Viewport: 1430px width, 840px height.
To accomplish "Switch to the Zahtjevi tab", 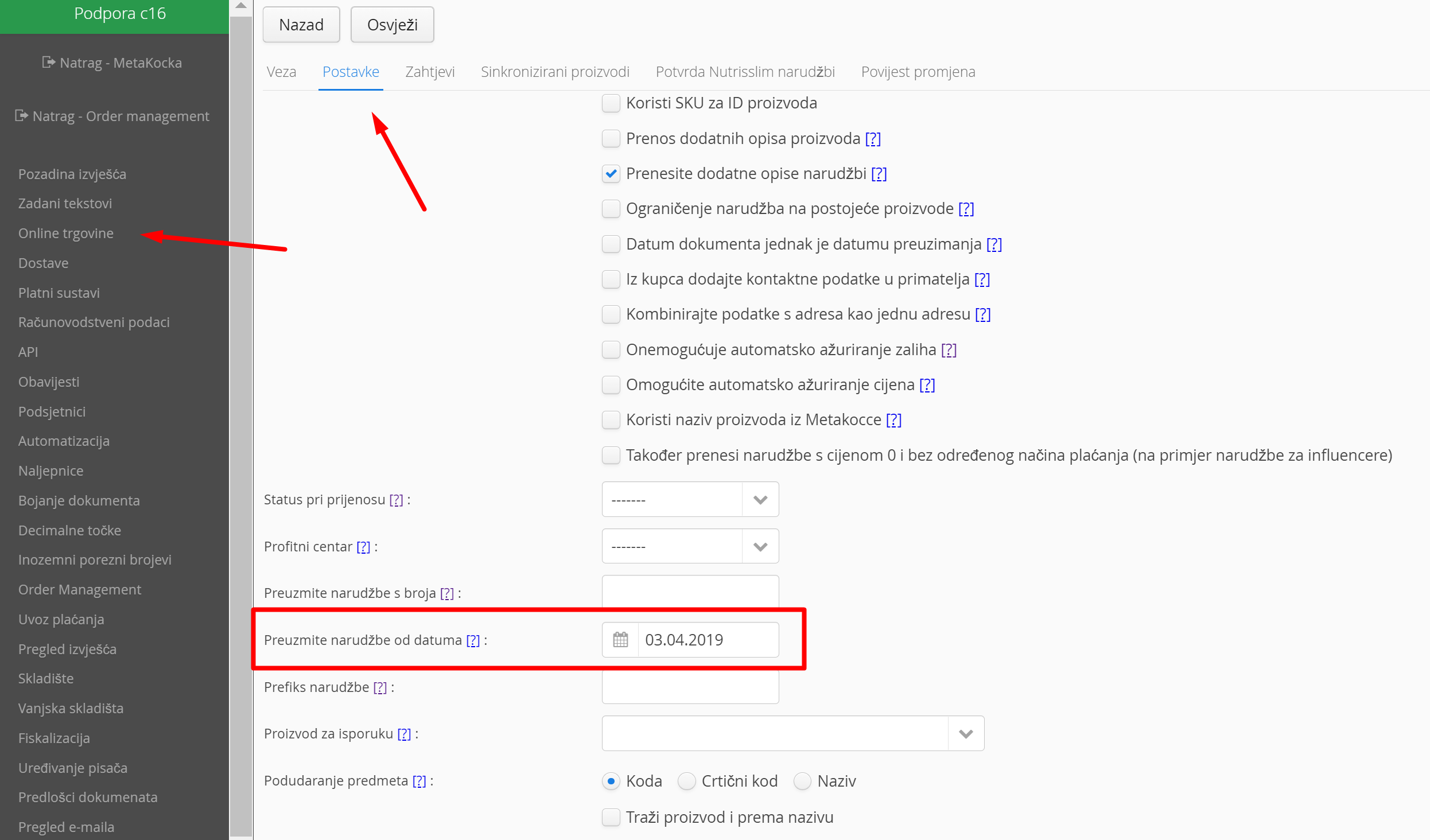I will pyautogui.click(x=430, y=72).
